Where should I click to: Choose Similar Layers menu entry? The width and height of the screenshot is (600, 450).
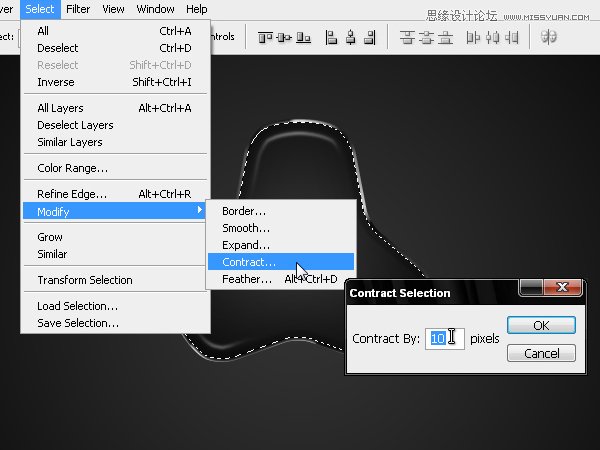[115, 142]
